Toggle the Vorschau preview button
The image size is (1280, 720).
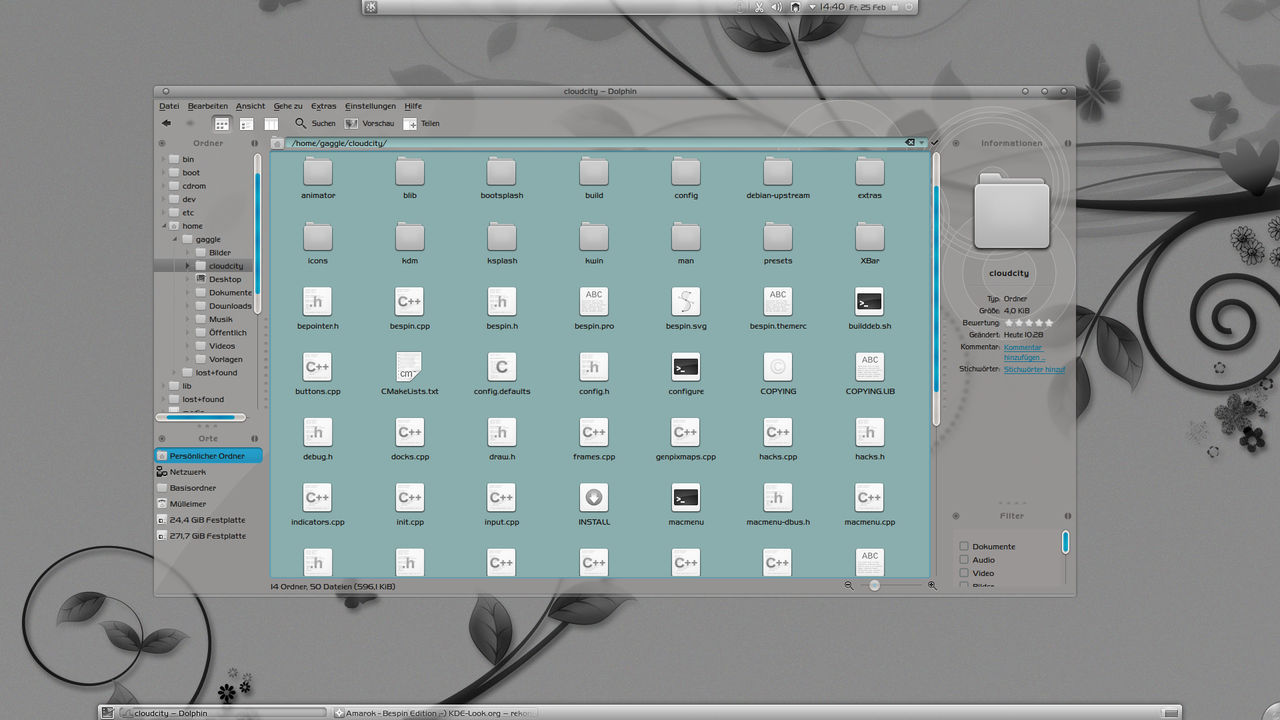369,123
